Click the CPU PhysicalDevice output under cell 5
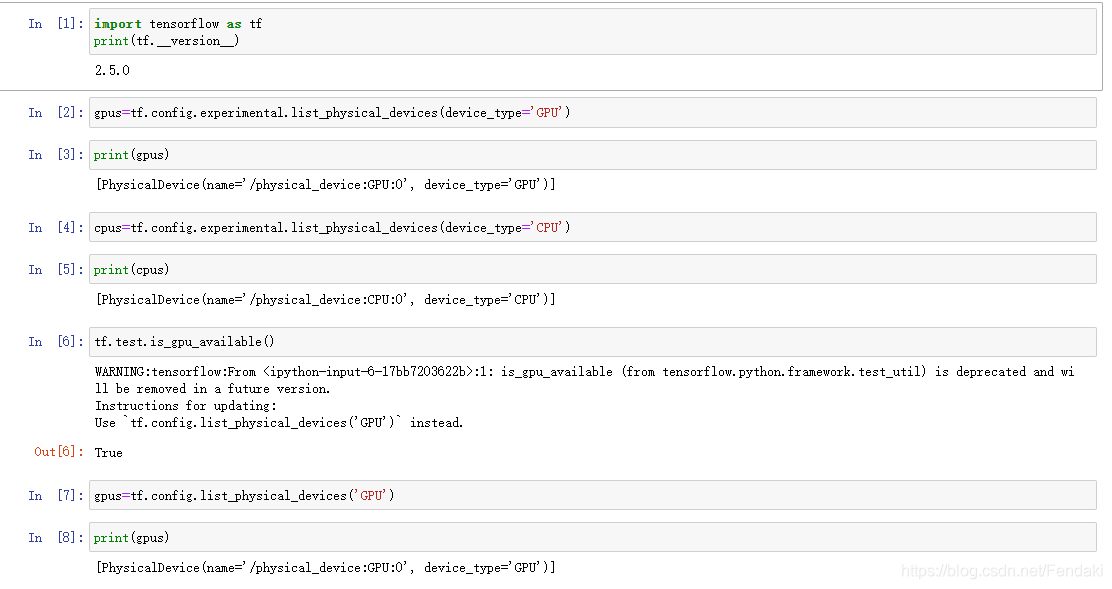1112x589 pixels. (x=326, y=300)
